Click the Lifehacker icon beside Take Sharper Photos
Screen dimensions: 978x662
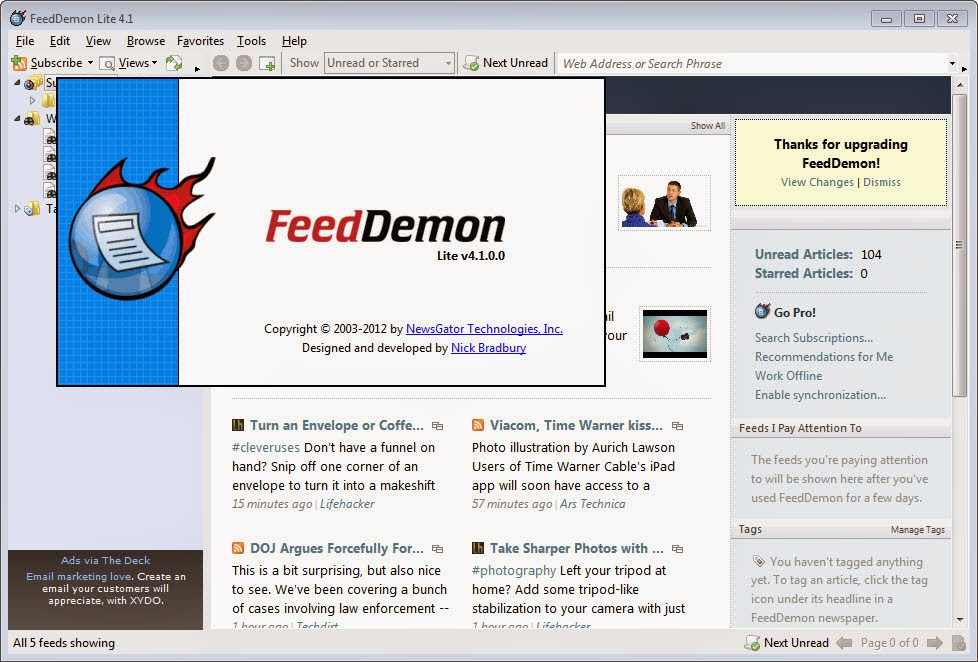coord(478,548)
